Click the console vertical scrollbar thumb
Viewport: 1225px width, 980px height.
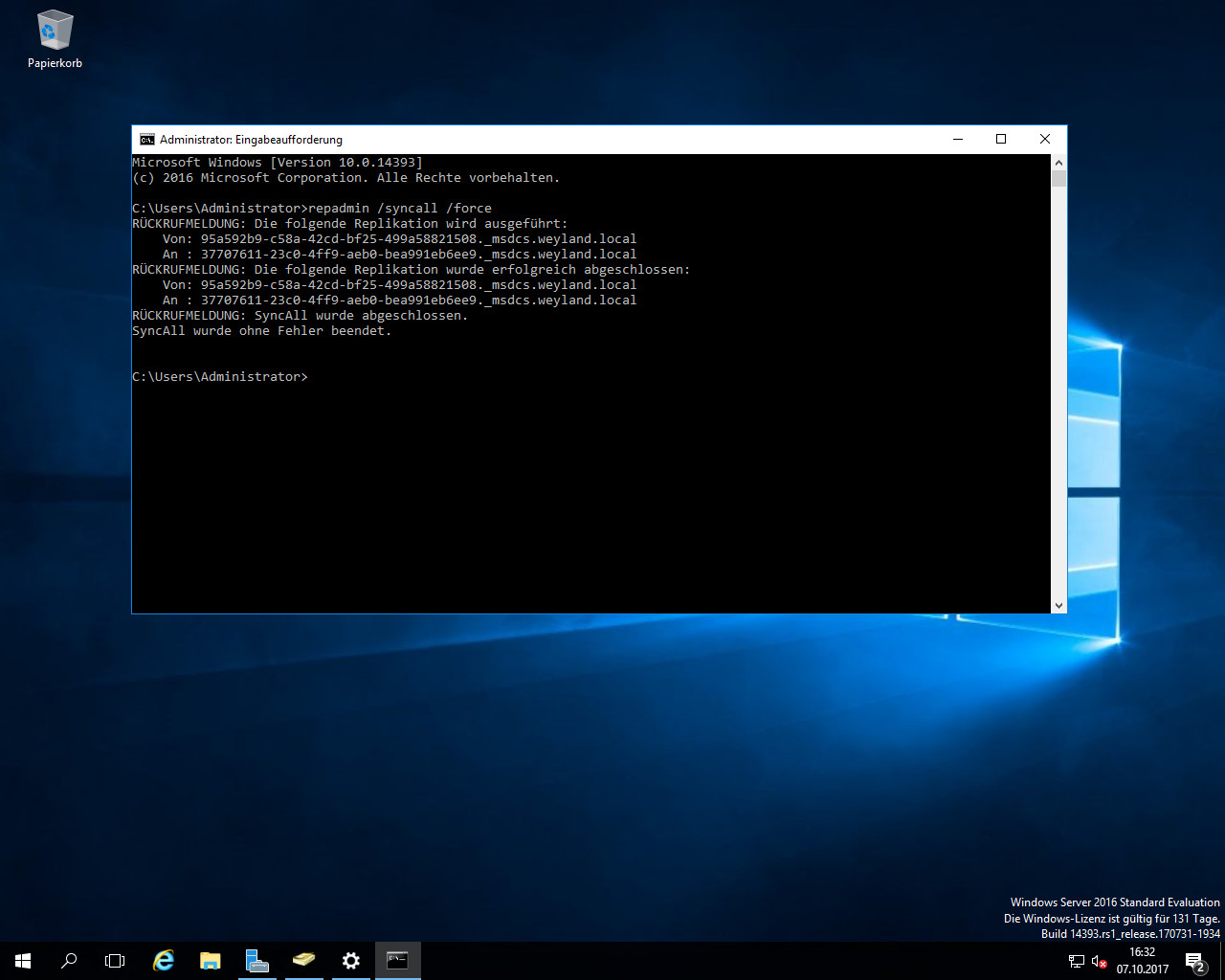(1058, 178)
